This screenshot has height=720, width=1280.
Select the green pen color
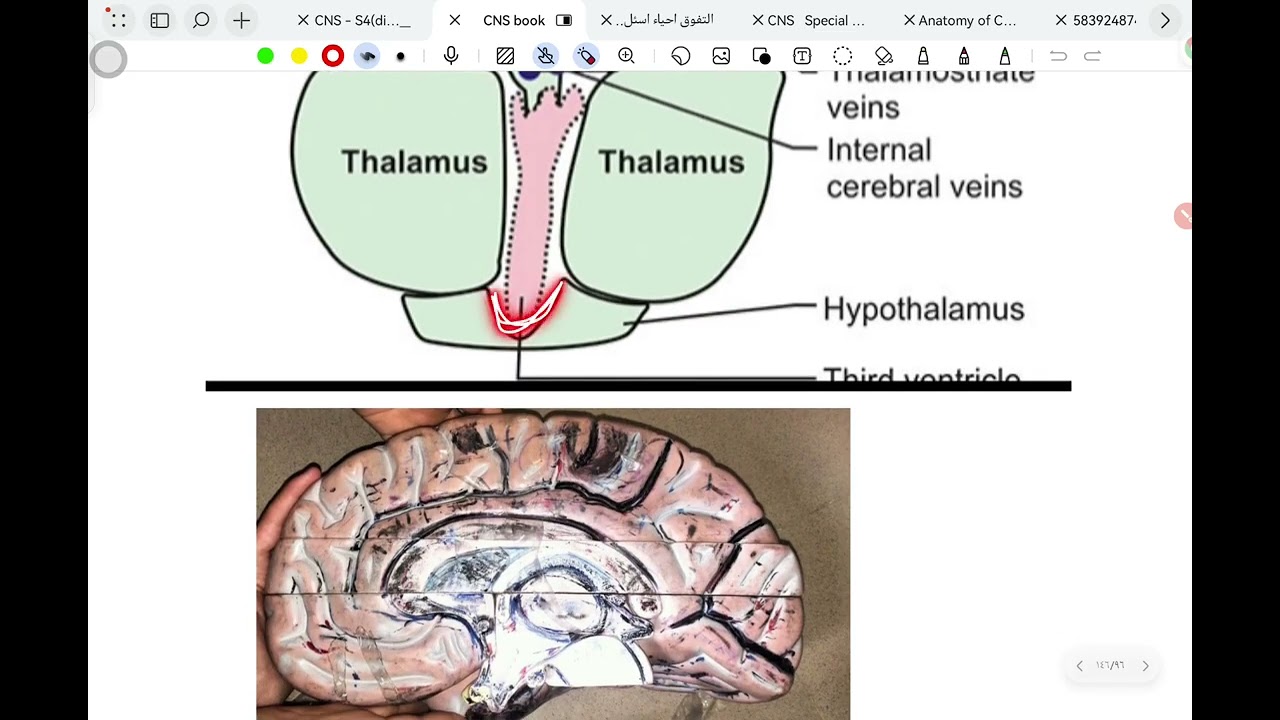tap(265, 56)
